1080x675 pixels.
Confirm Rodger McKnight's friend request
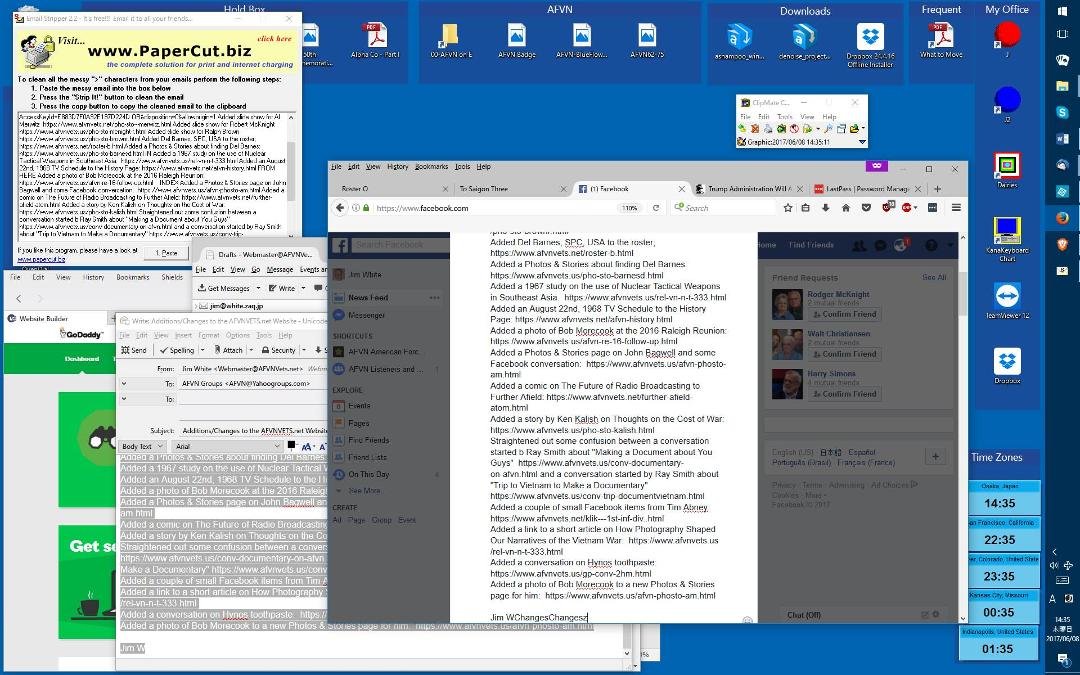(844, 314)
